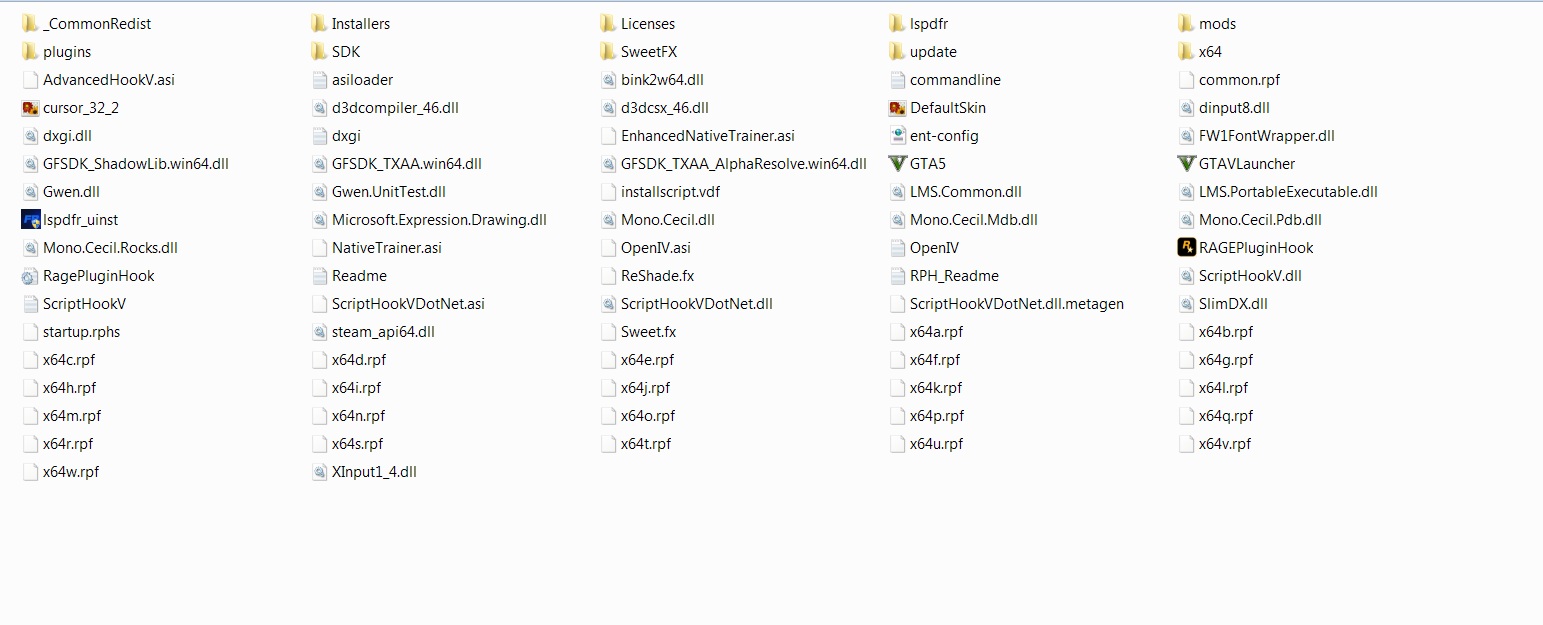Image resolution: width=1543 pixels, height=625 pixels.
Task: Select the ScriptHookV.dll file icon
Action: click(1186, 275)
